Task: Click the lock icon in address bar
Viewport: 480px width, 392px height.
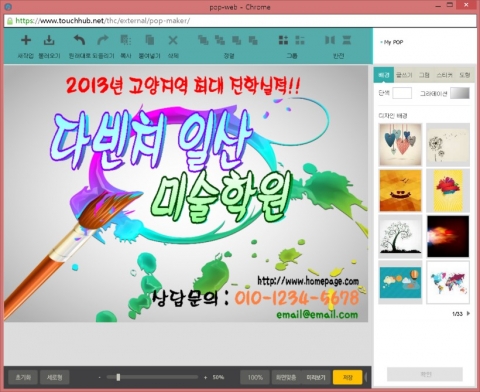Action: click(10, 21)
